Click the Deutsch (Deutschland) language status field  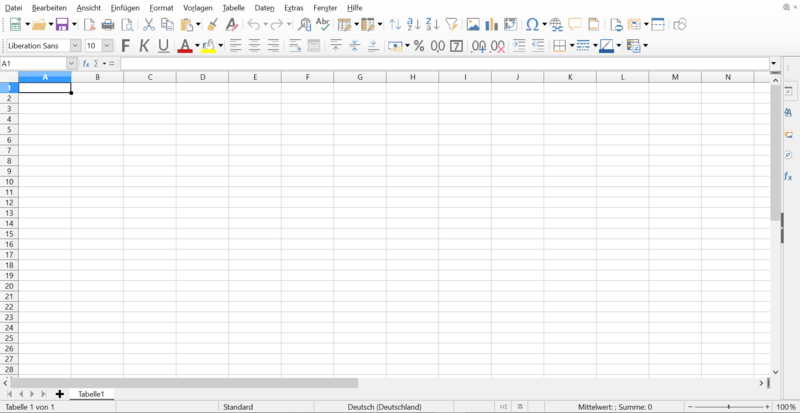point(384,407)
